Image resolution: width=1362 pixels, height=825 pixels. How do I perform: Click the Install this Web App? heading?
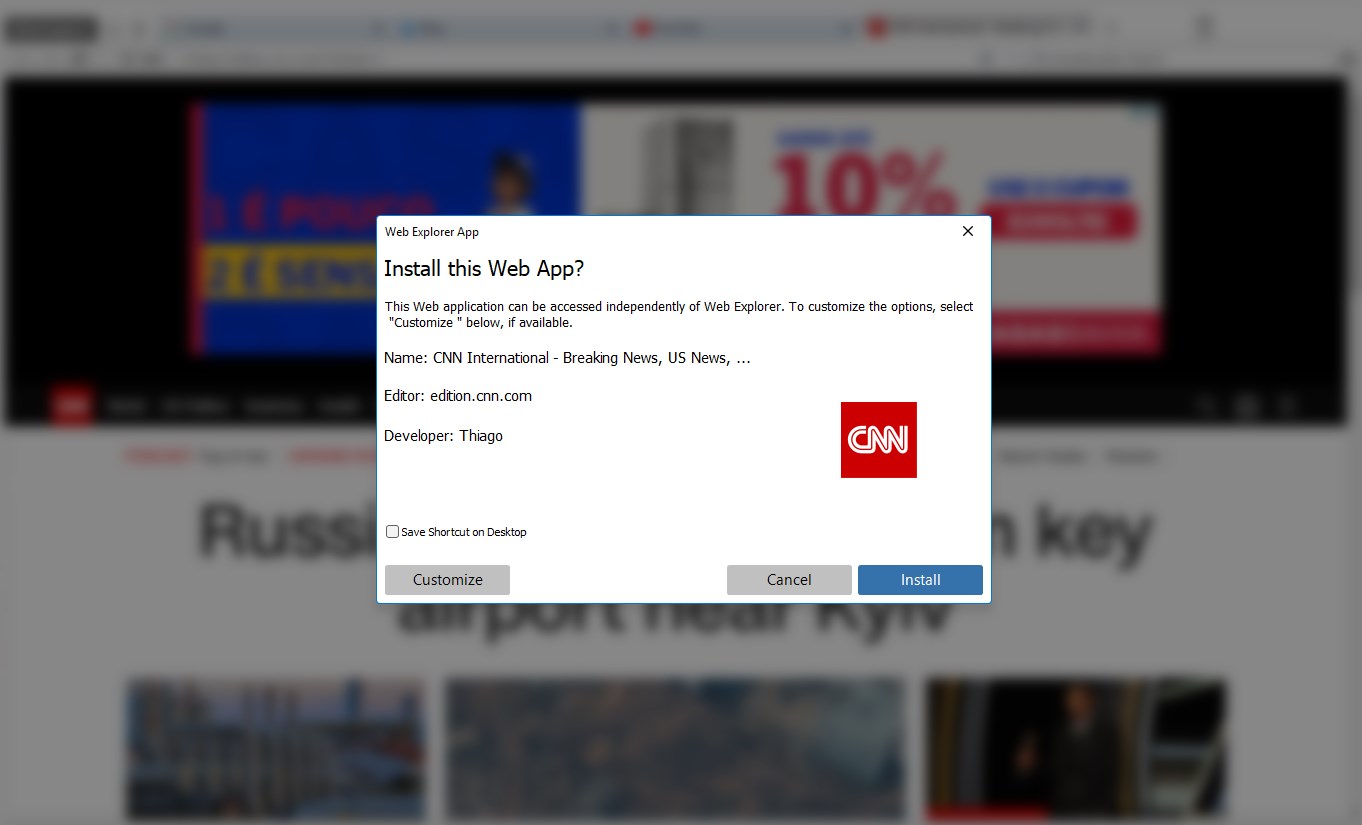(484, 269)
